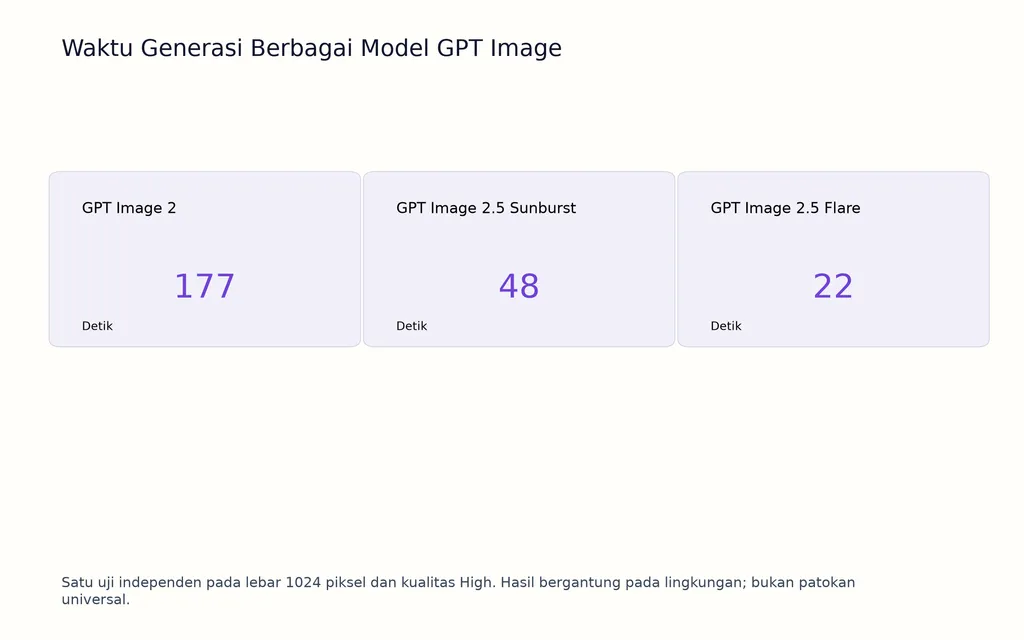Click 'Detik' under the GPT Image 2 card

coord(97,326)
